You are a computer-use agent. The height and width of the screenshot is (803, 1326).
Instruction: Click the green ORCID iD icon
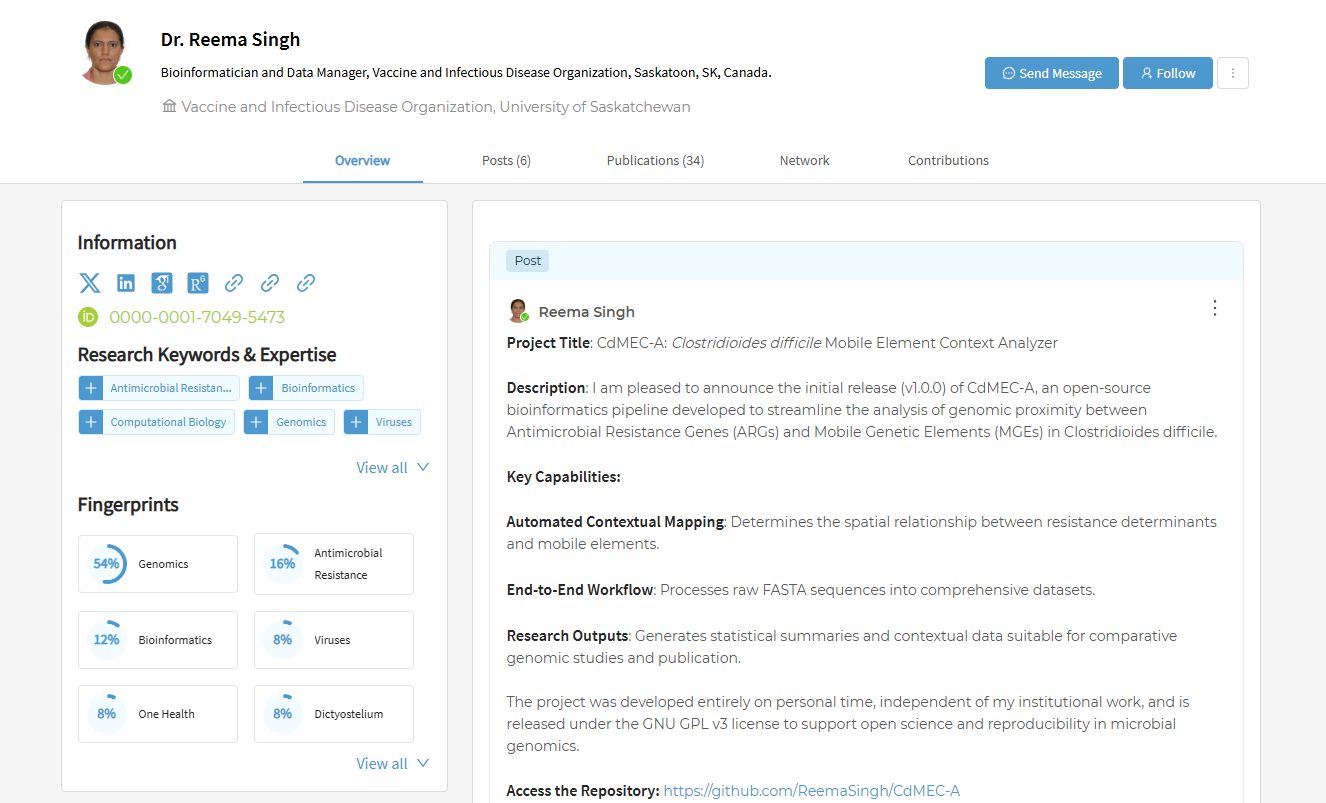coord(88,317)
